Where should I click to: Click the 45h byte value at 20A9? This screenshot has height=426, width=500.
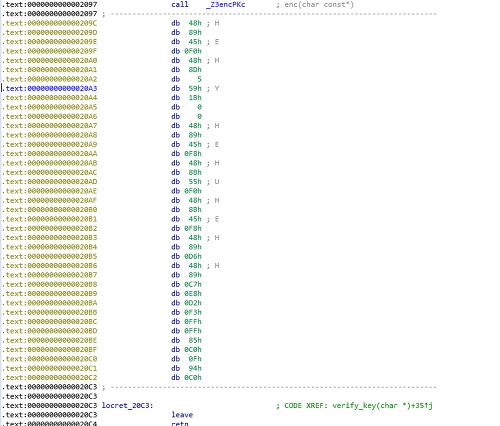point(195,144)
